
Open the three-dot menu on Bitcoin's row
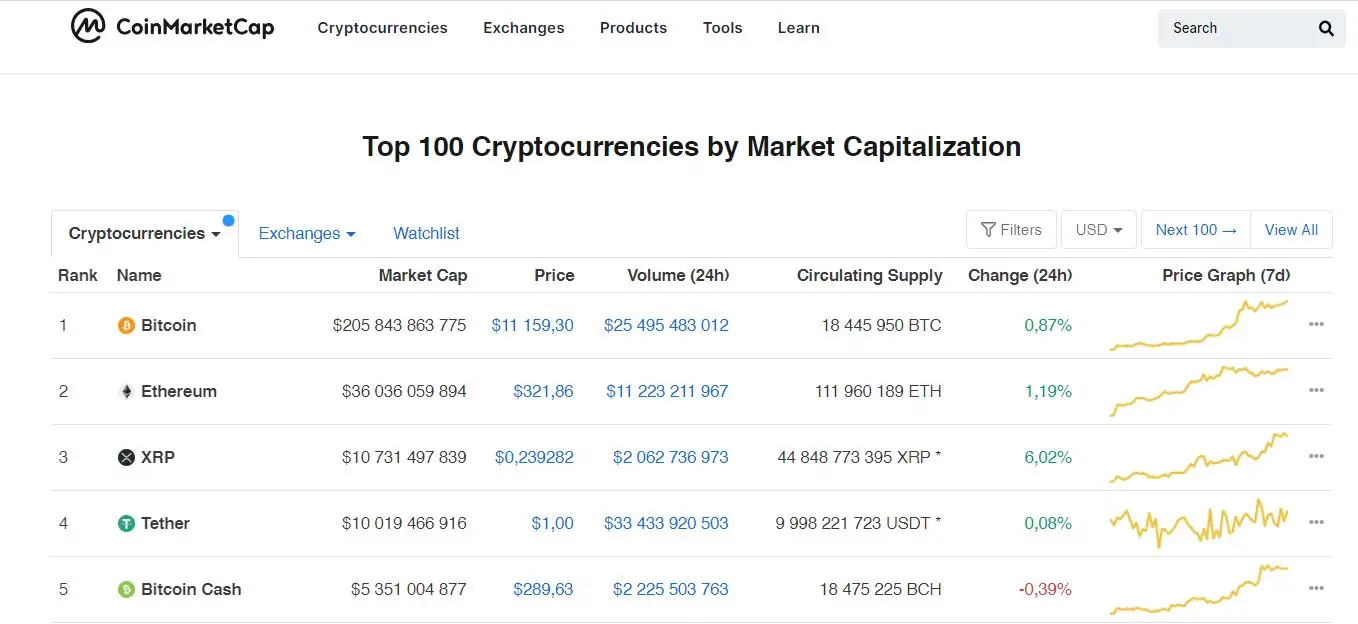point(1316,324)
